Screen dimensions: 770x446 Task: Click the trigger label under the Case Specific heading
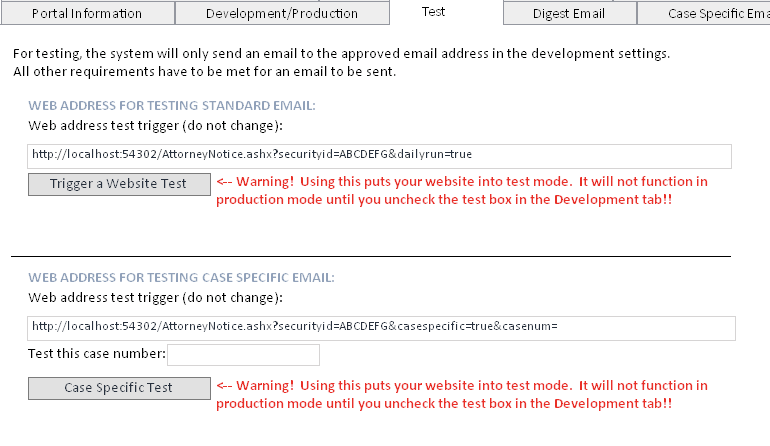[155, 298]
